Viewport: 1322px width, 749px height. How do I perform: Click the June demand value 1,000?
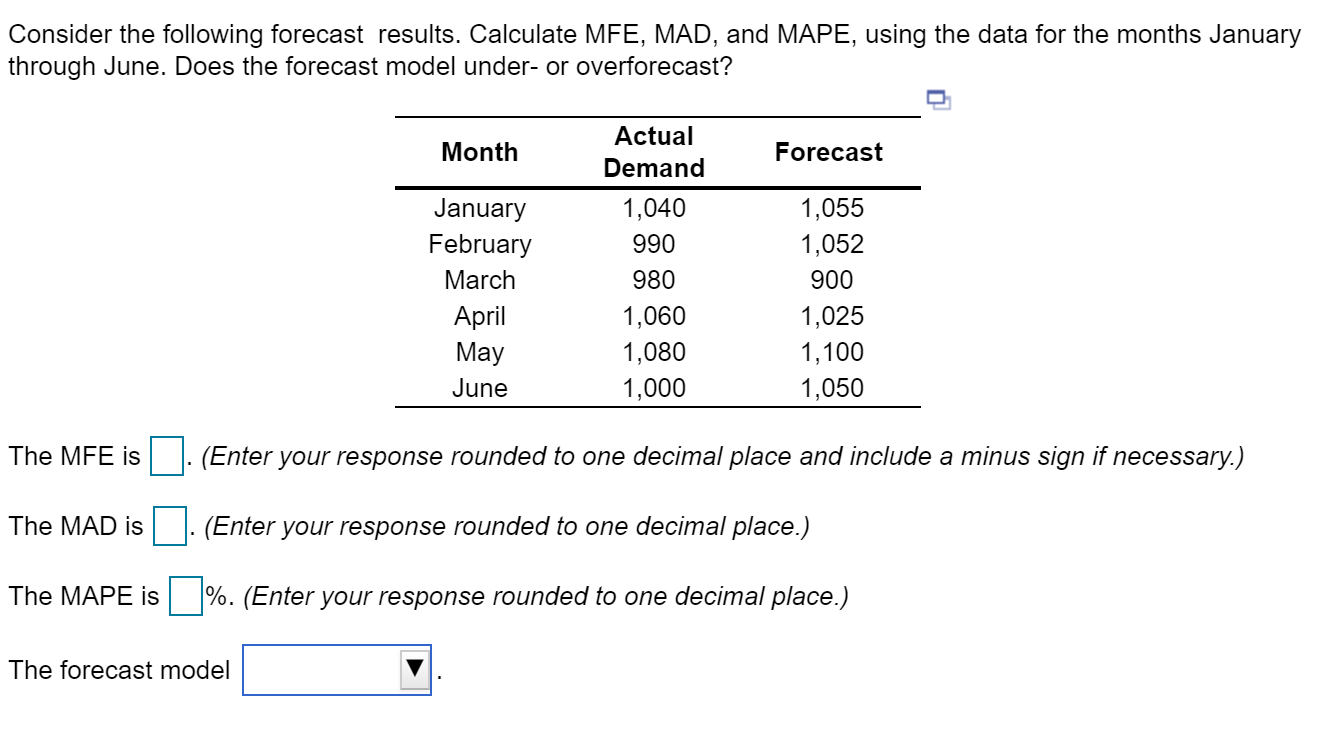click(x=654, y=388)
